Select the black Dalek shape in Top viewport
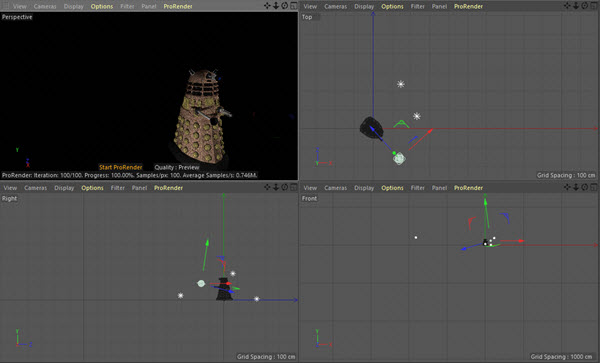 click(x=371, y=128)
